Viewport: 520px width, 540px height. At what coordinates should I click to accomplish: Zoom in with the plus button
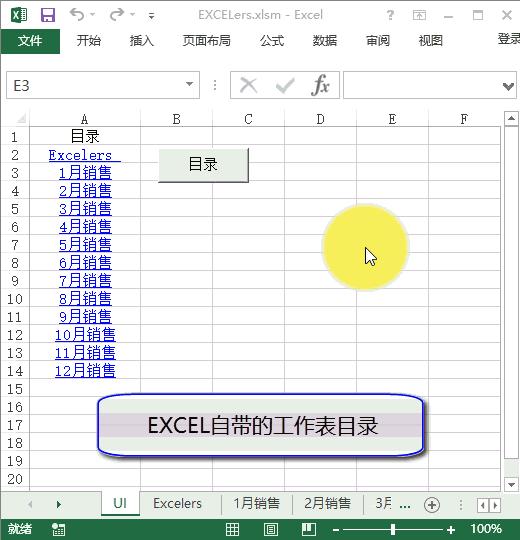pyautogui.click(x=451, y=530)
